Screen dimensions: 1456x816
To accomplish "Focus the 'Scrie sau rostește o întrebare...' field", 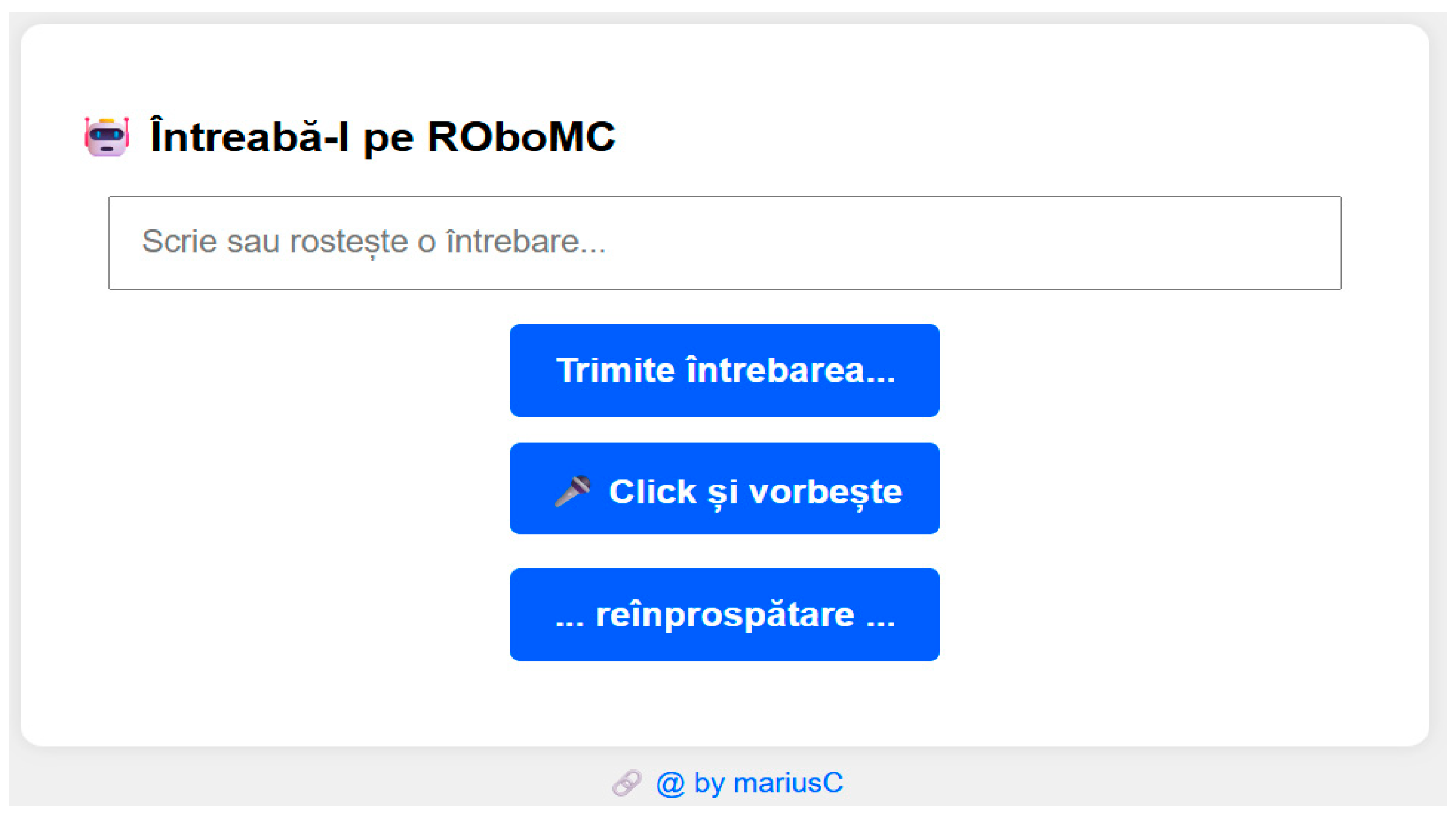I will 724,243.
